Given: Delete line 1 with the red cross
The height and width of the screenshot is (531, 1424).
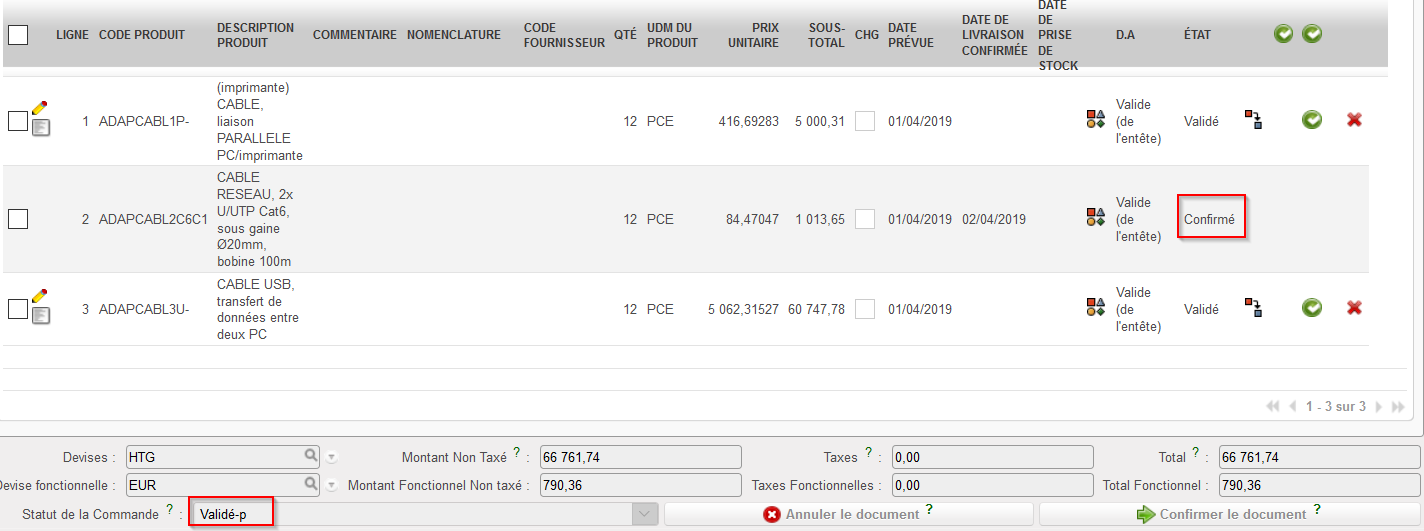Looking at the screenshot, I should pos(1354,120).
